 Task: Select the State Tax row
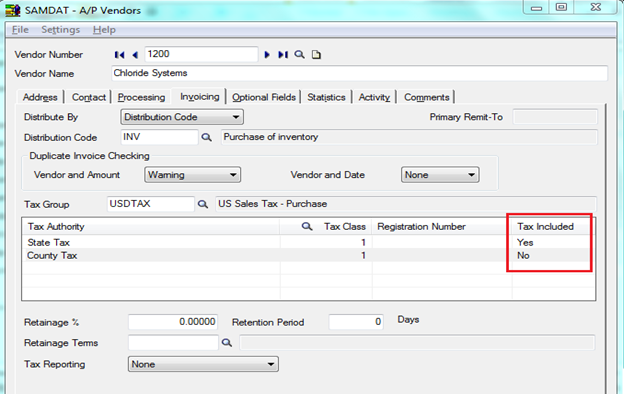point(308,242)
